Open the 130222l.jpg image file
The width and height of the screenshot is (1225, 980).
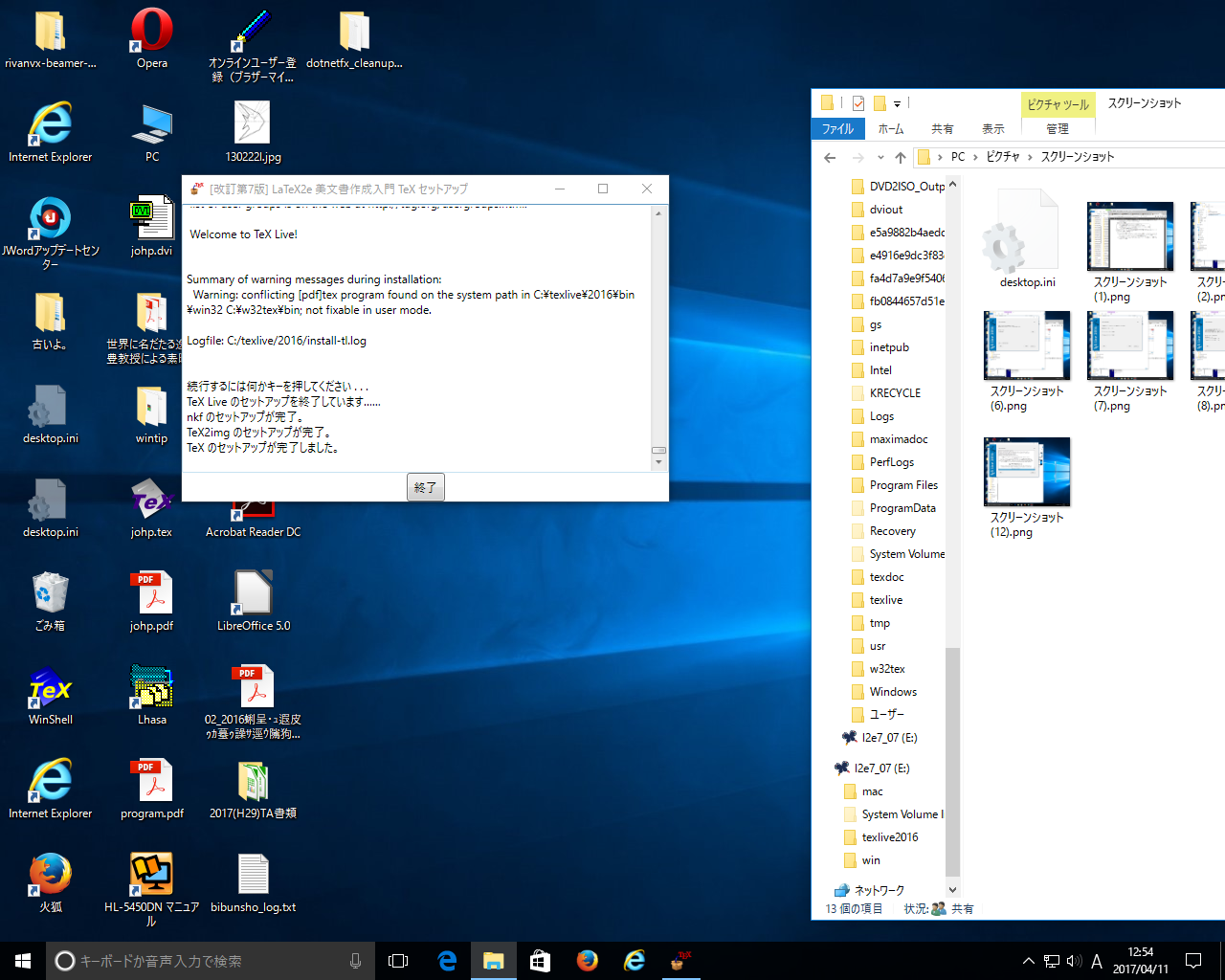253,133
